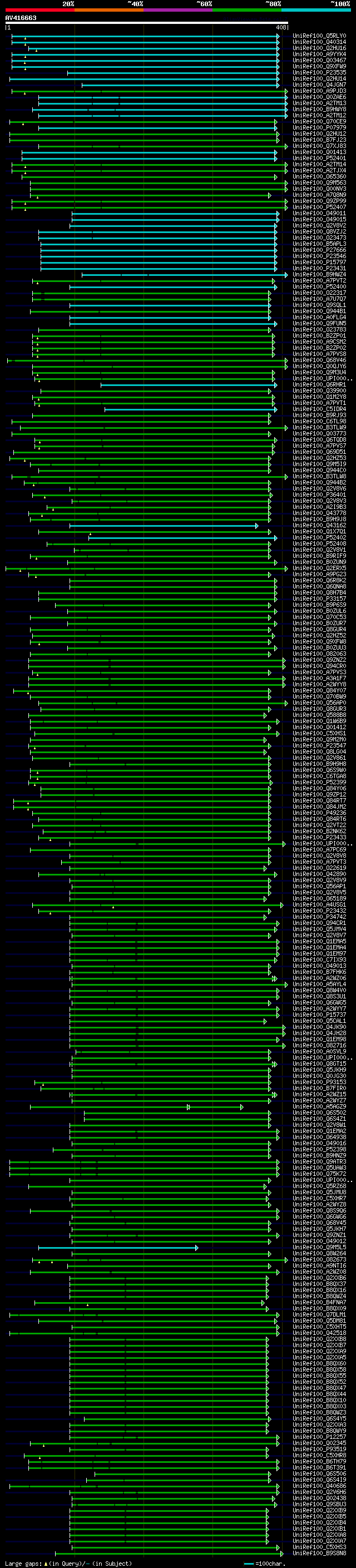The width and height of the screenshot is (356, 1568).
Task: Click the green alignment bar for UniRef100_A7Q8N9
Action: tap(151, 195)
